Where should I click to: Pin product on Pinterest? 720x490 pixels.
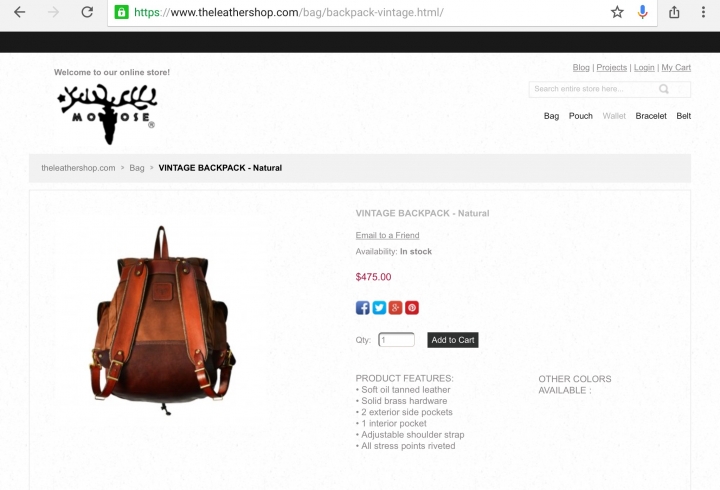(412, 308)
